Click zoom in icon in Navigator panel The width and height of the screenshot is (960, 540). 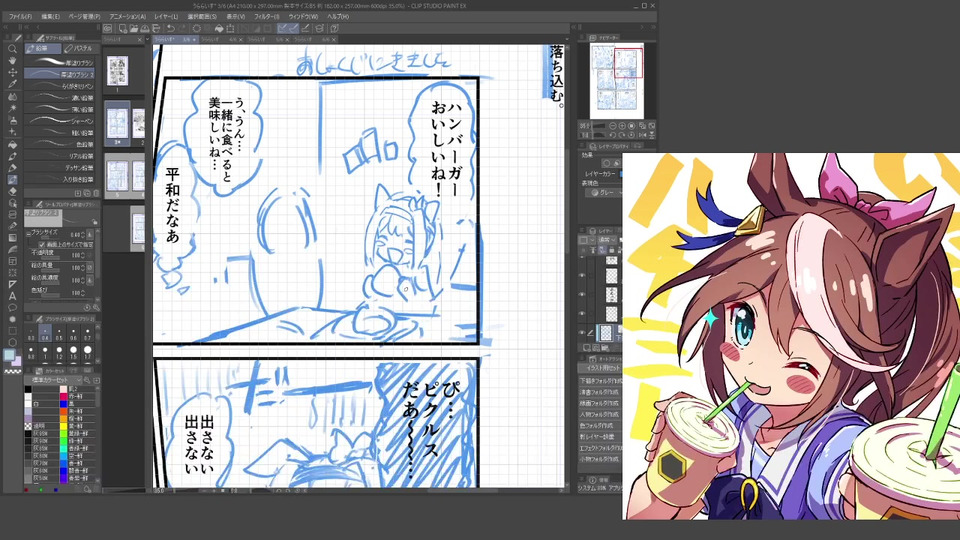tap(621, 126)
